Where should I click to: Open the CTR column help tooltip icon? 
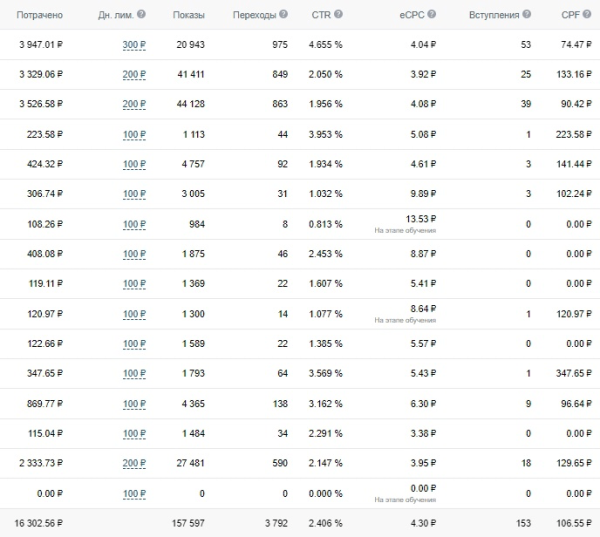[x=337, y=15]
